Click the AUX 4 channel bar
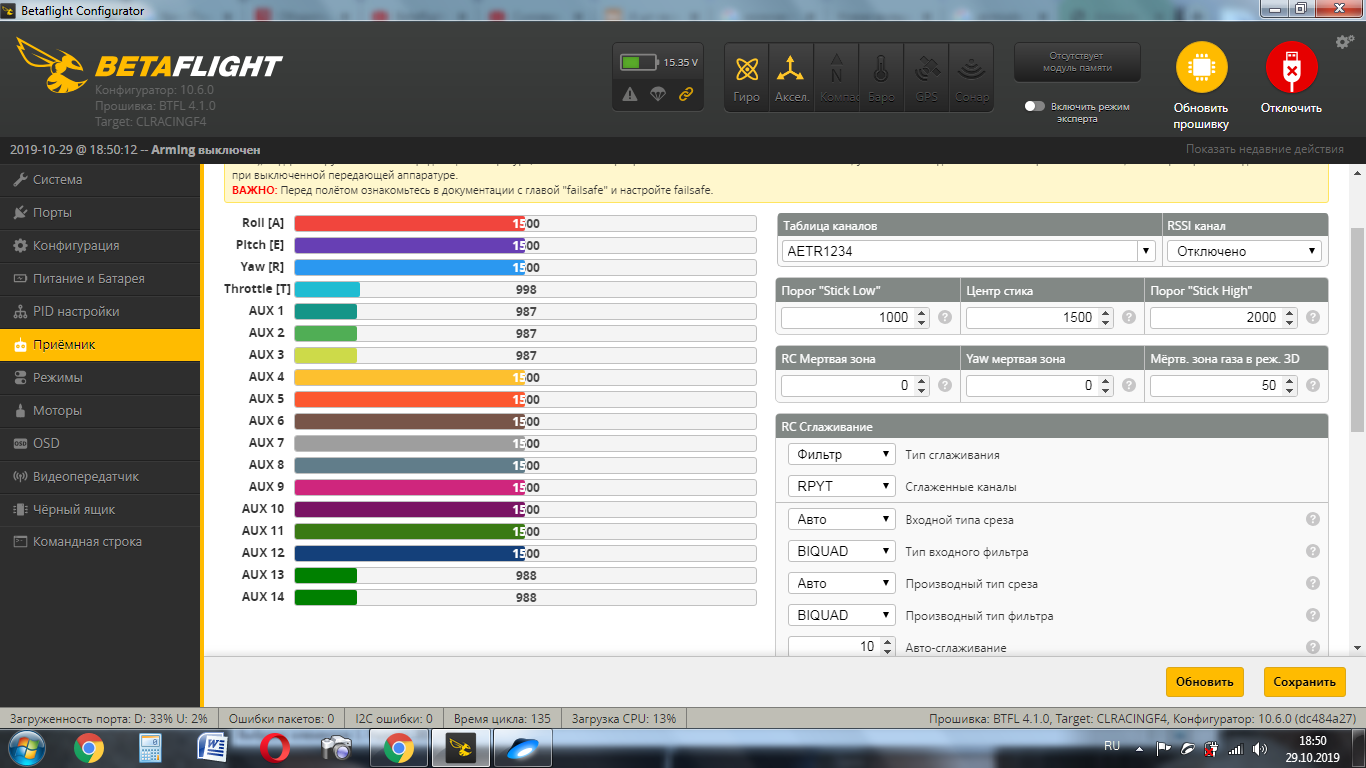 526,378
